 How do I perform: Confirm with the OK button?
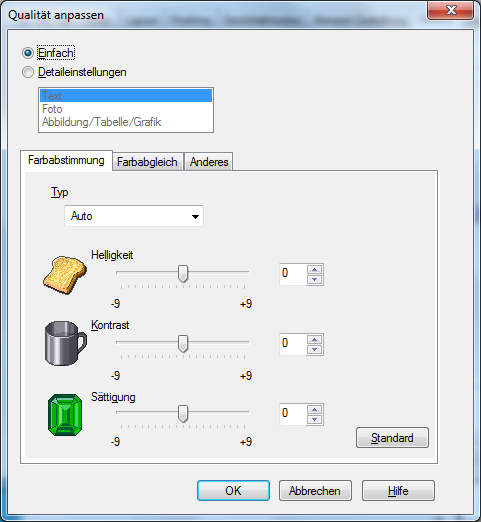coord(233,490)
